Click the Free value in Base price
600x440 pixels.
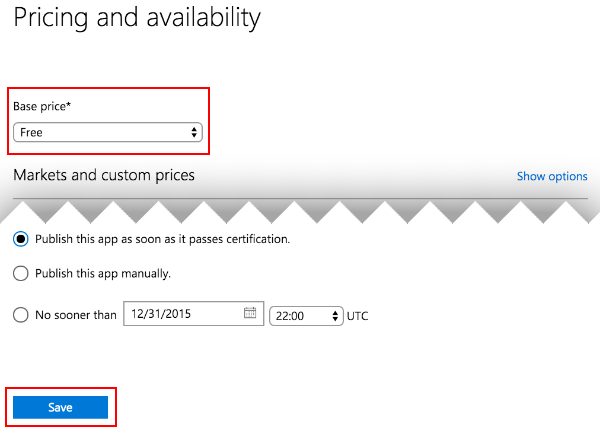[32, 132]
